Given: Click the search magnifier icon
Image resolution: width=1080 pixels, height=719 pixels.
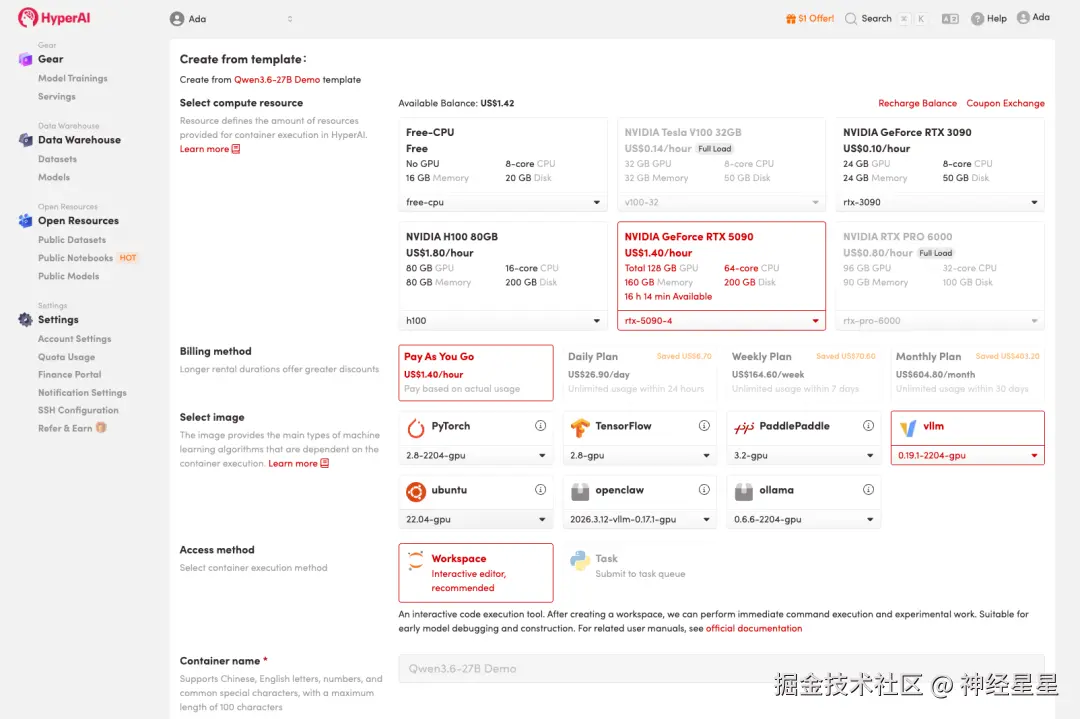Looking at the screenshot, I should click(851, 19).
